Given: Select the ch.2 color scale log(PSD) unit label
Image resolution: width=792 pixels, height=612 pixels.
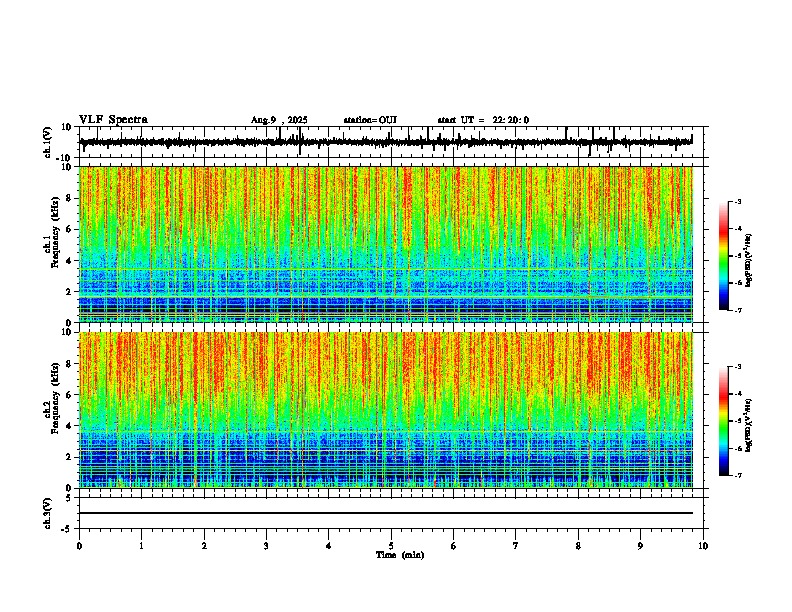Looking at the screenshot, I should point(749,425).
